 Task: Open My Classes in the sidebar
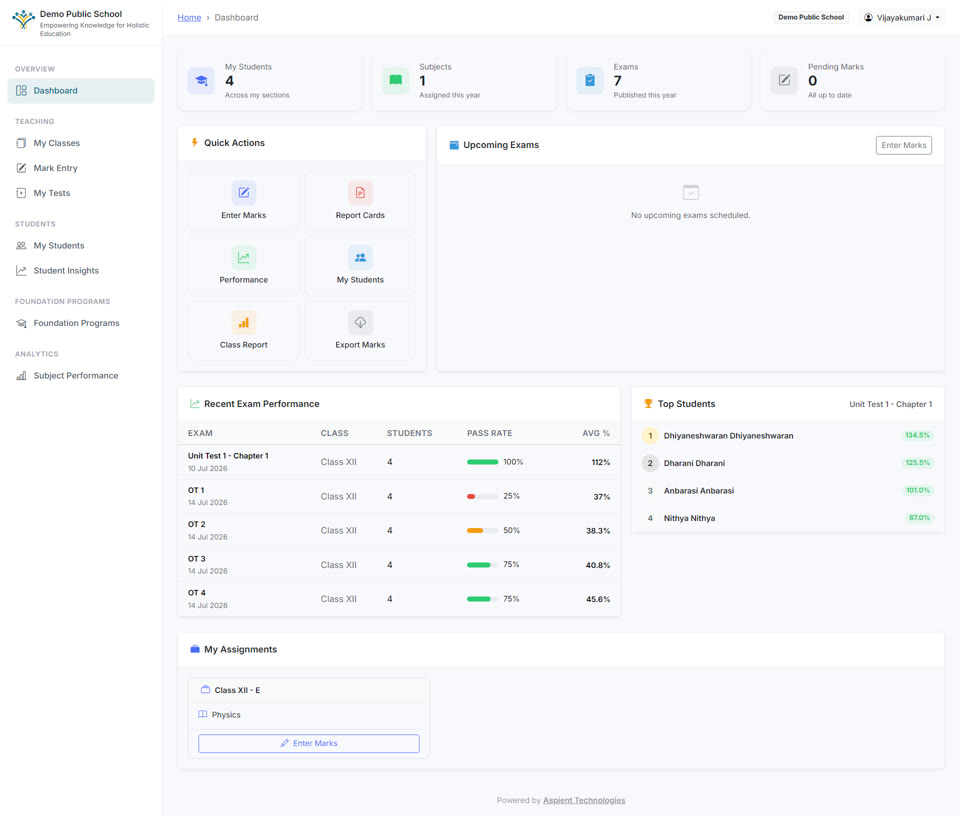(81, 143)
